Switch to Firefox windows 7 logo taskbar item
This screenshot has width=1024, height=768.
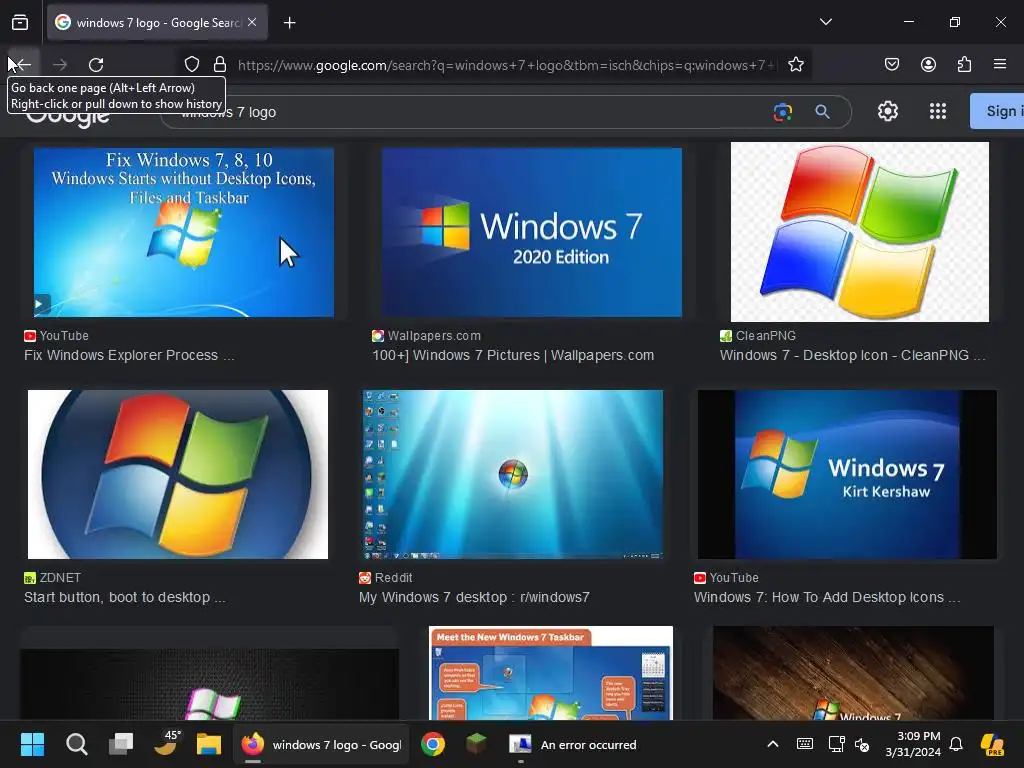click(321, 744)
